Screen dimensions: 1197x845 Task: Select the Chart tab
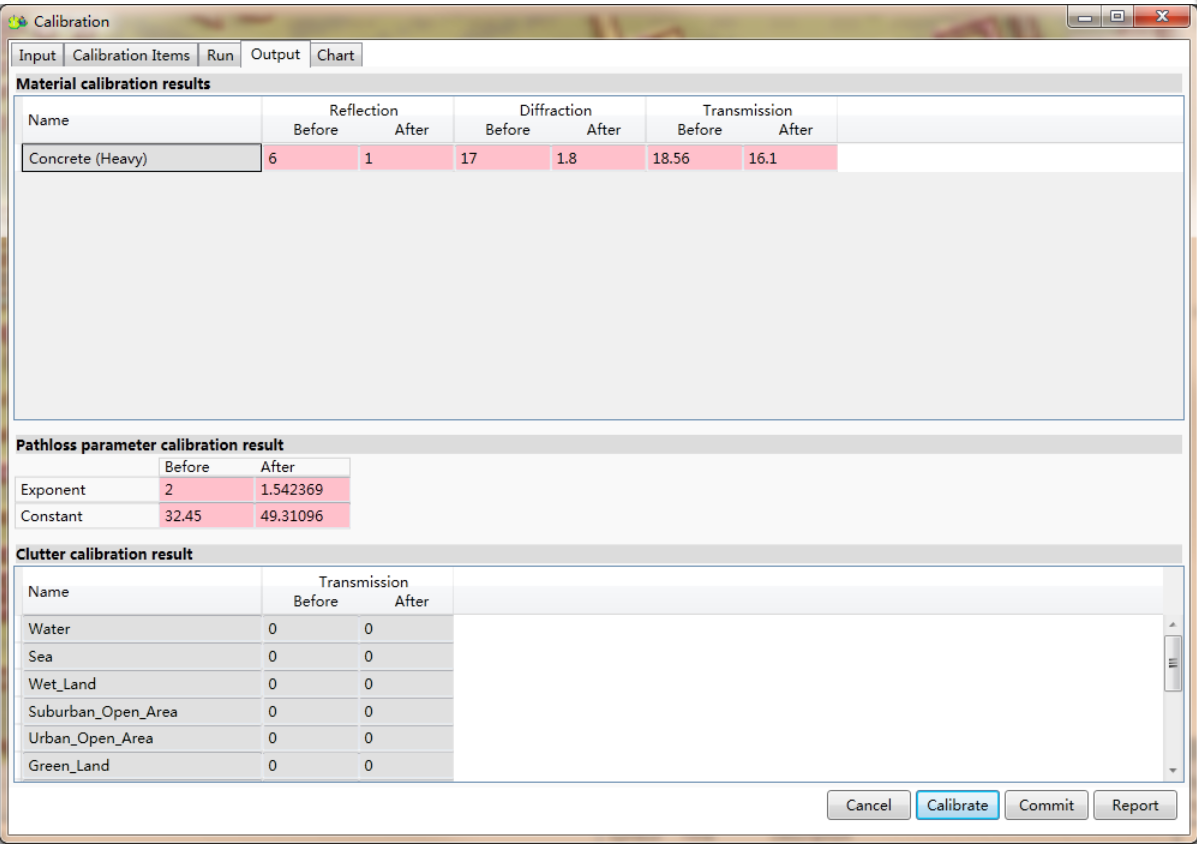[x=335, y=56]
